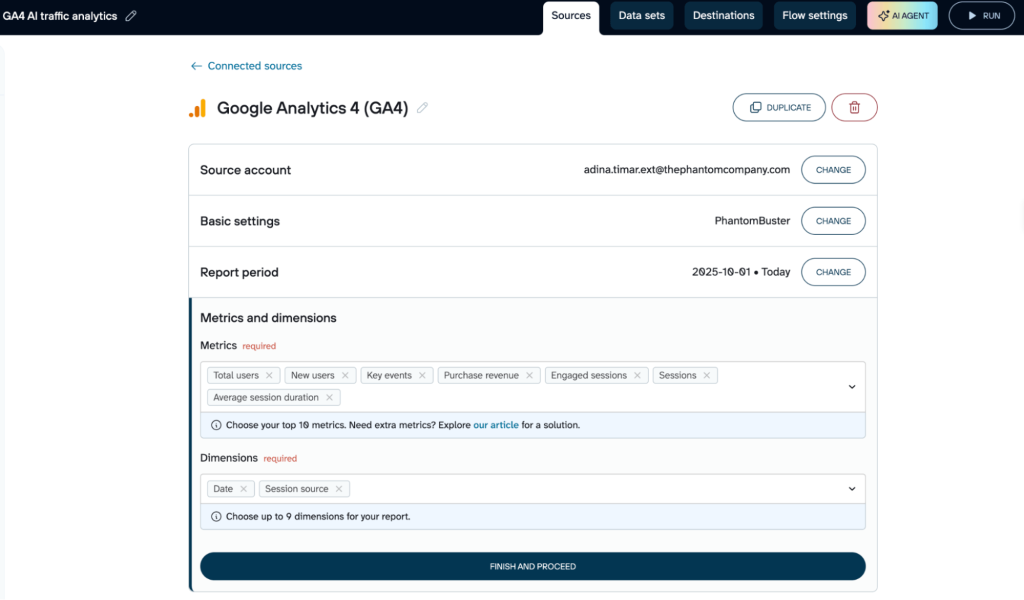Open the Flow settings tab
This screenshot has height=600, width=1024.
click(x=814, y=15)
